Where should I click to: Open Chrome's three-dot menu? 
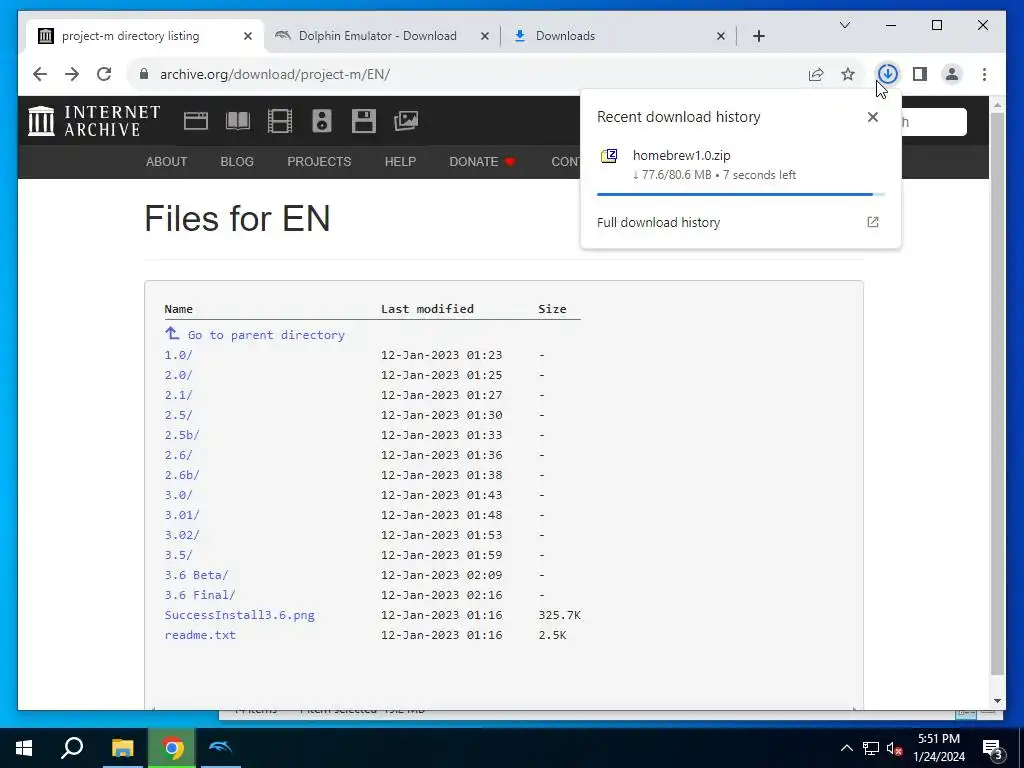pyautogui.click(x=984, y=74)
